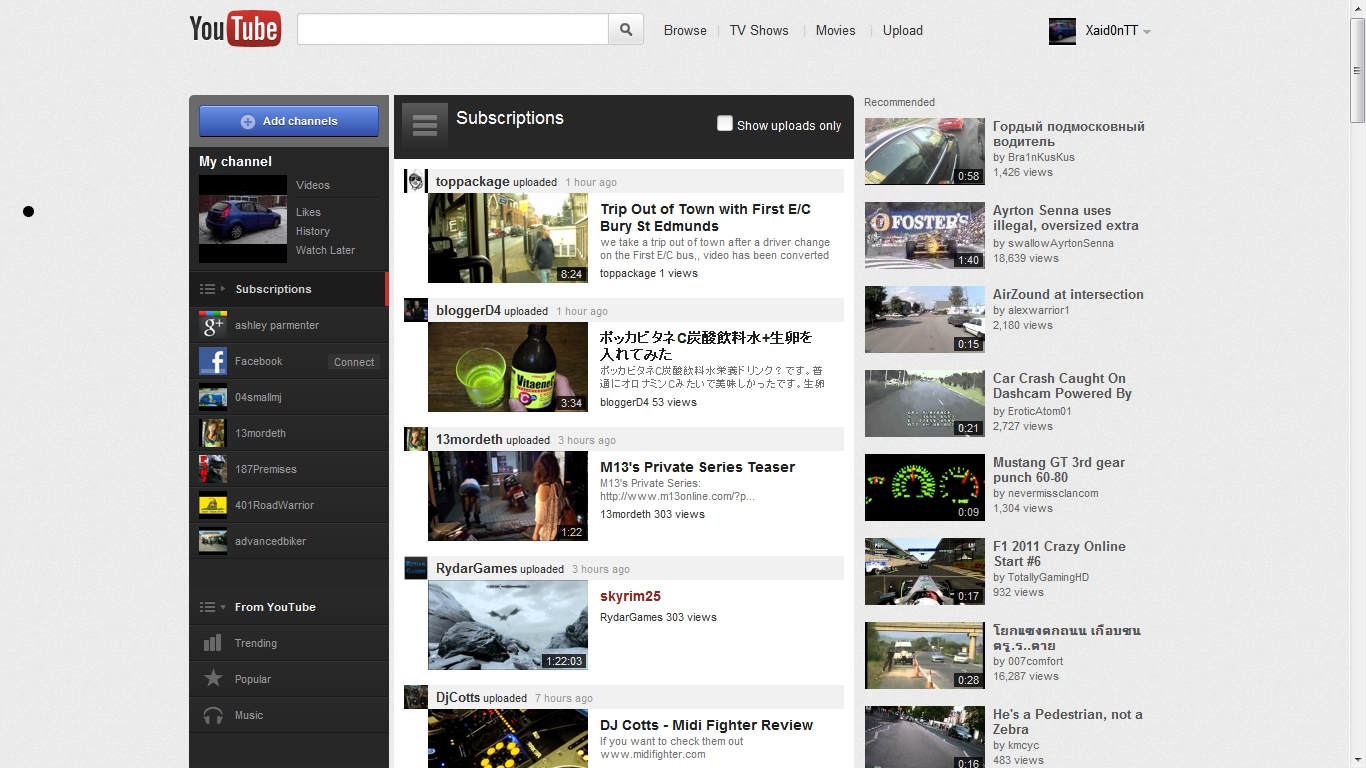The height and width of the screenshot is (768, 1366).
Task: Click the search magnifier button
Action: [626, 30]
